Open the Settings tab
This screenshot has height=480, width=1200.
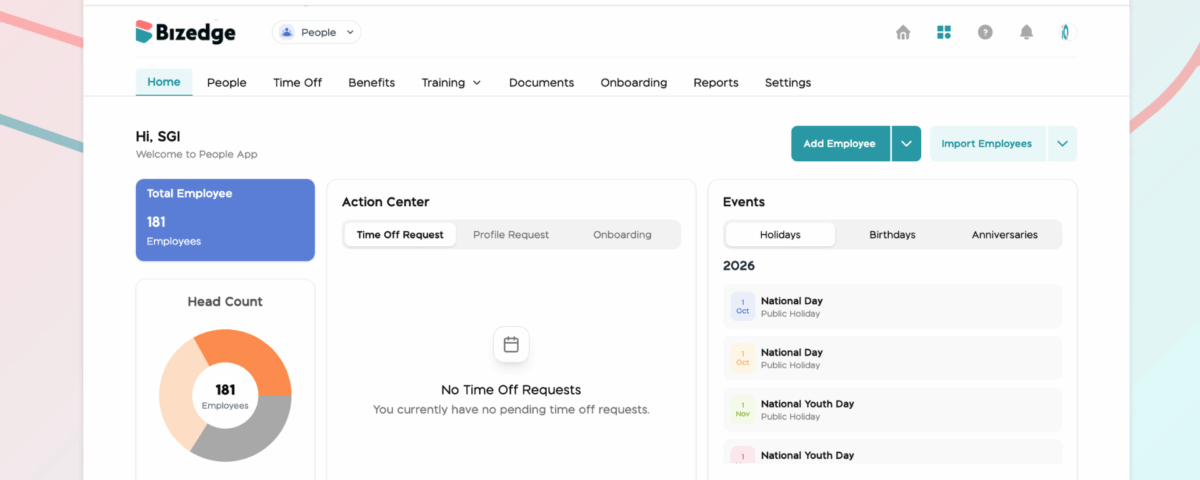pyautogui.click(x=788, y=82)
